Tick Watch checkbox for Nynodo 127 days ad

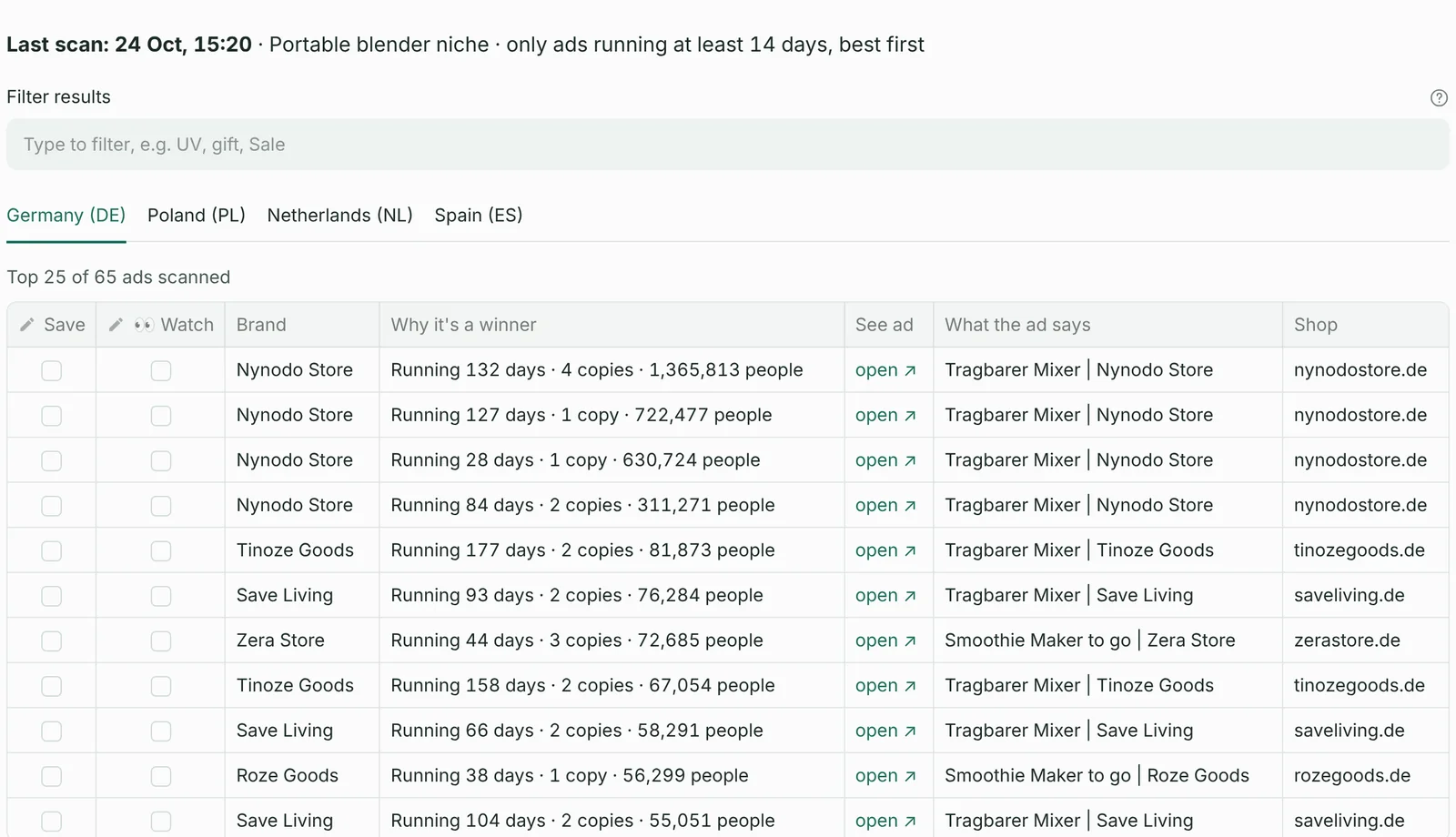(x=161, y=416)
